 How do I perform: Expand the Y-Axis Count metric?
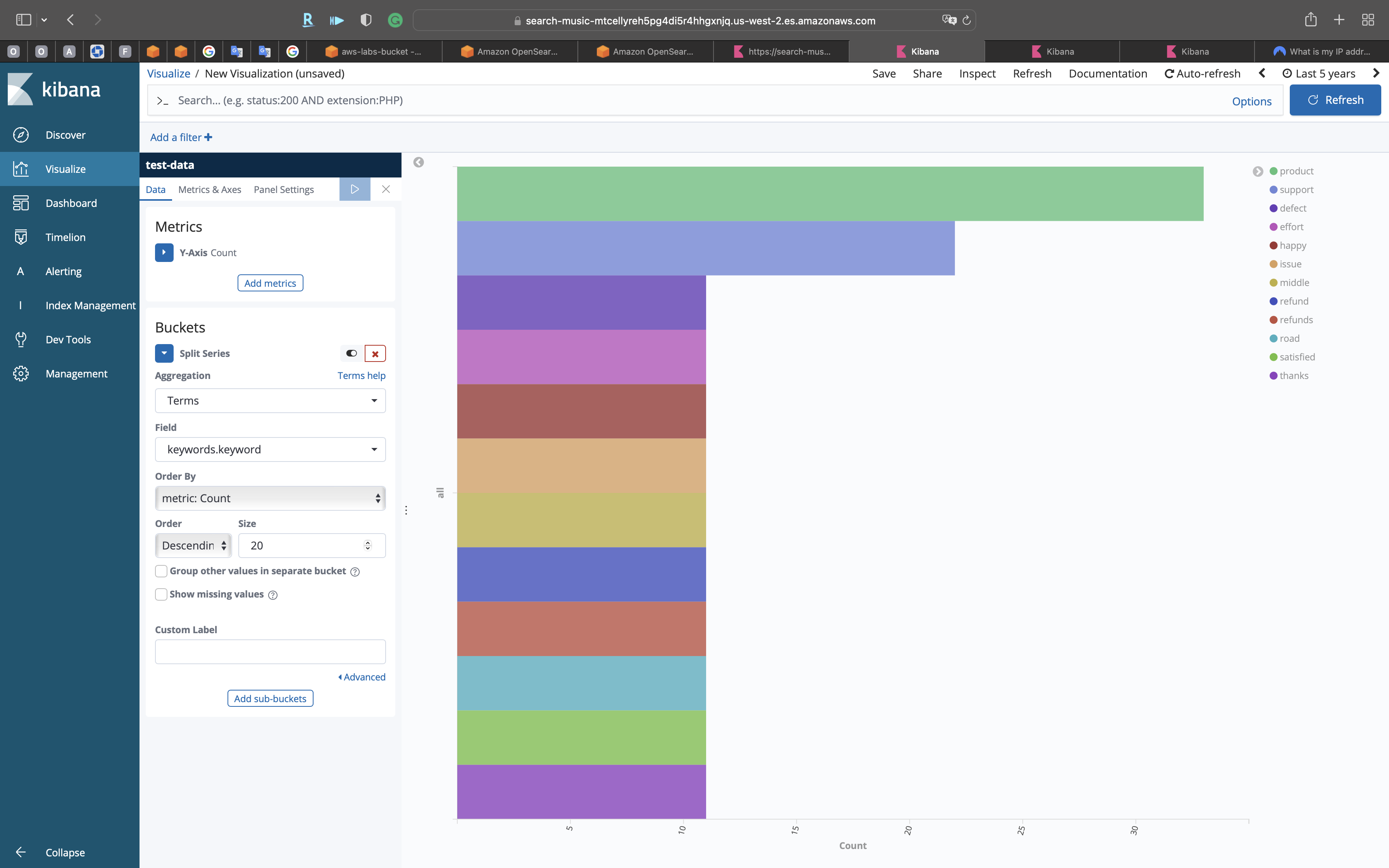[164, 253]
